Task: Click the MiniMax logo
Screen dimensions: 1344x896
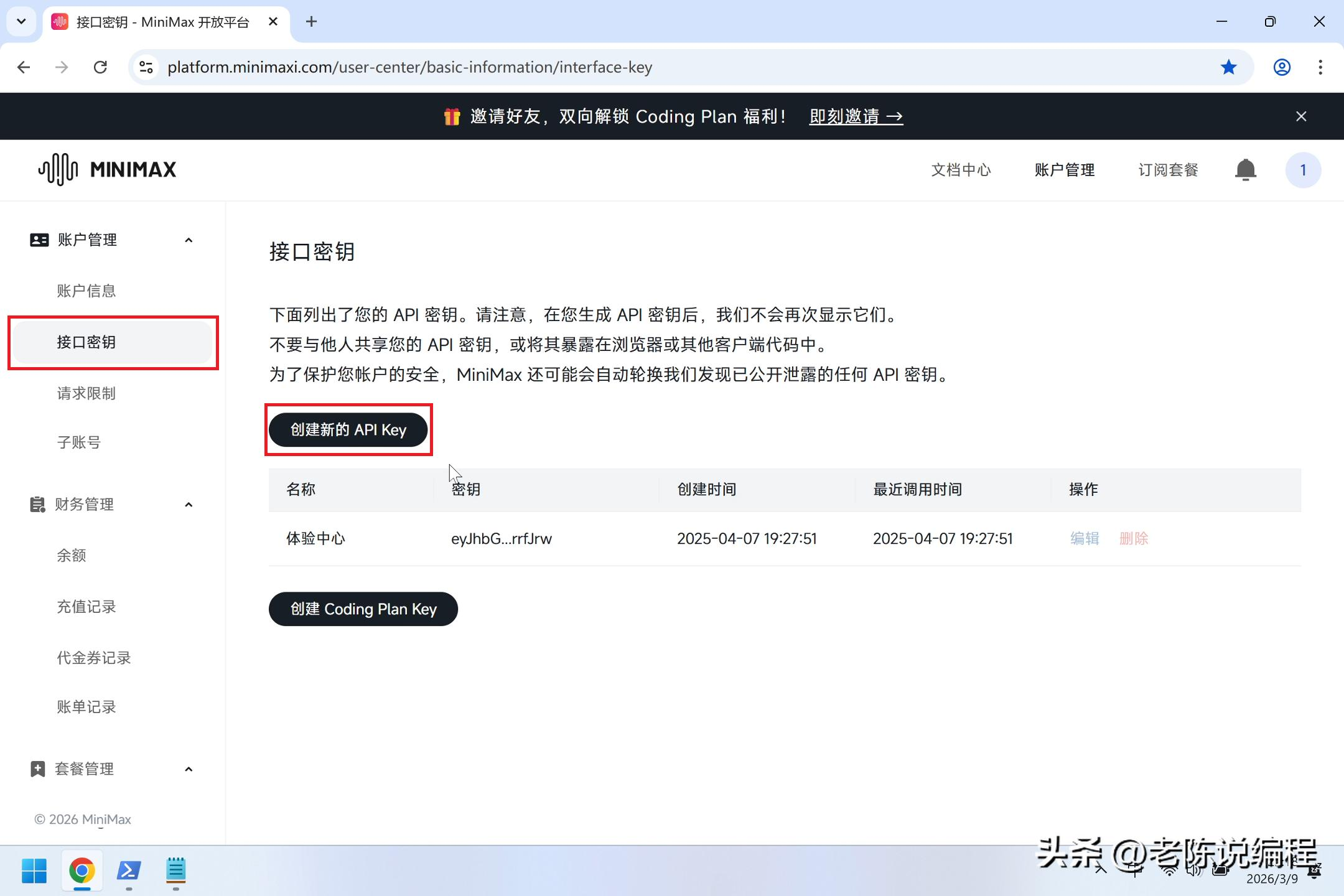Action: click(x=107, y=169)
